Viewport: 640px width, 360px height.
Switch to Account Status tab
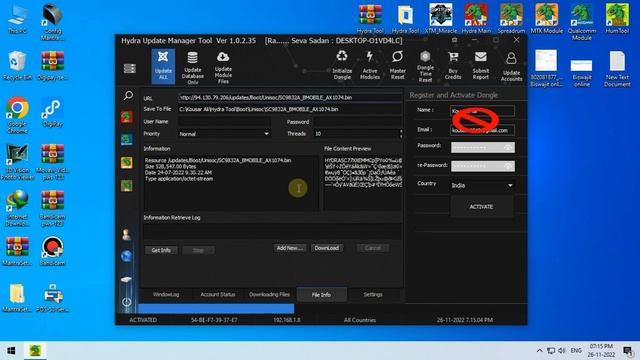218,294
